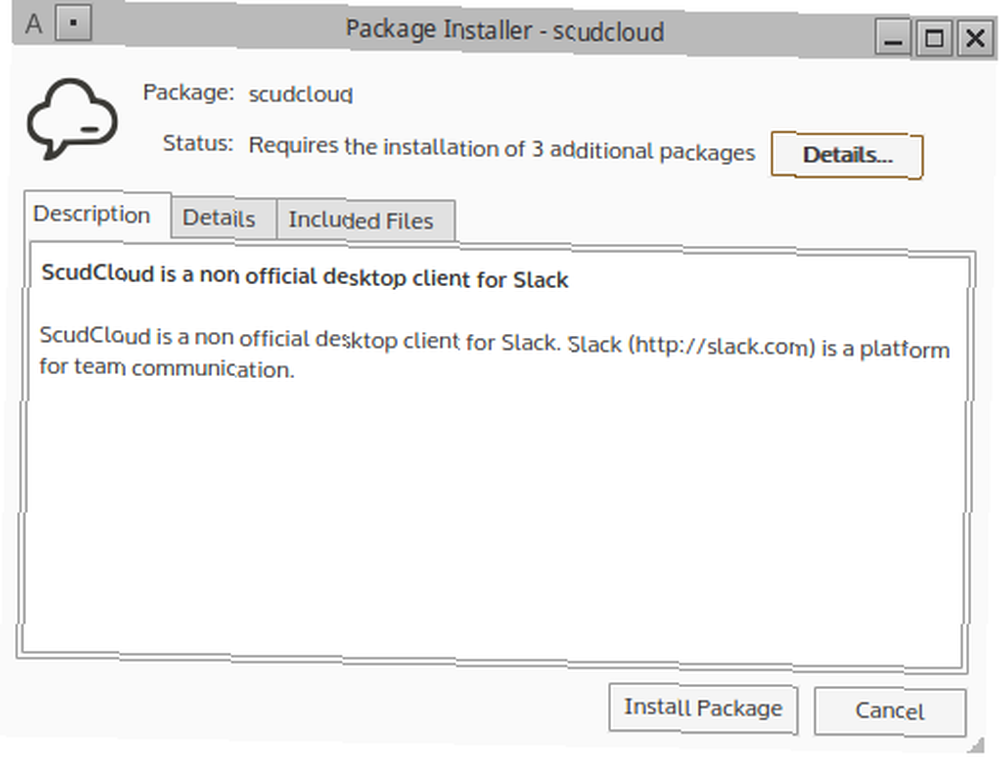1000x757 pixels.
Task: Close the Package Installer window
Action: point(975,38)
